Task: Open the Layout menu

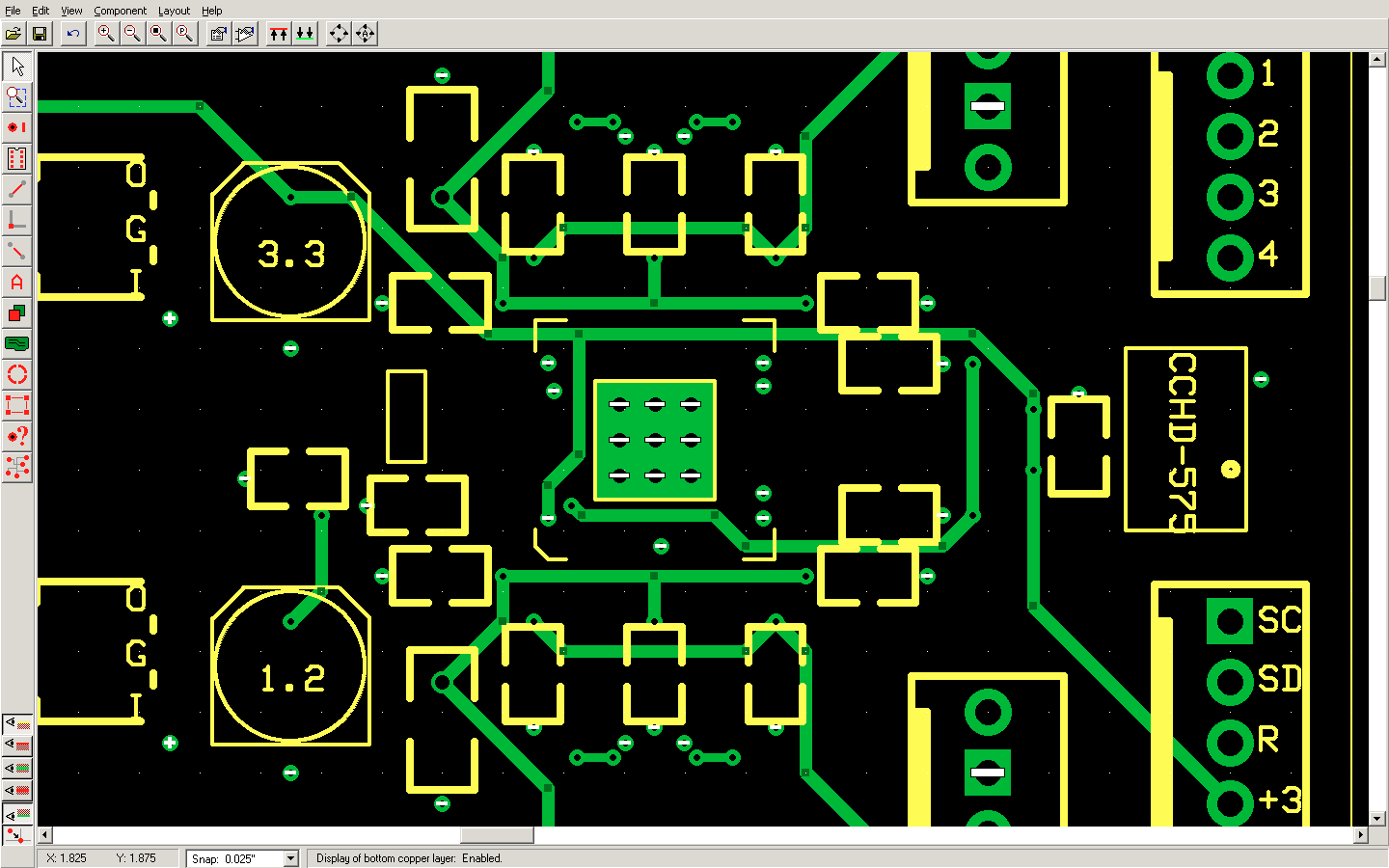Action: [175, 11]
